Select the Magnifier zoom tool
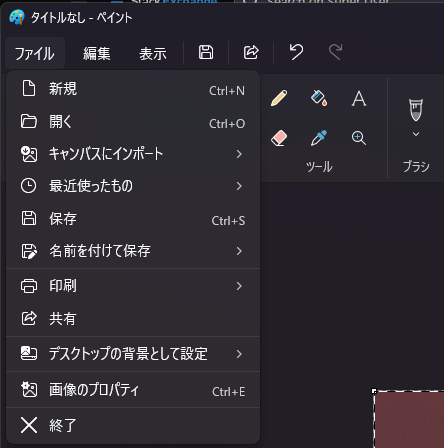This screenshot has height=448, width=444. pyautogui.click(x=359, y=138)
